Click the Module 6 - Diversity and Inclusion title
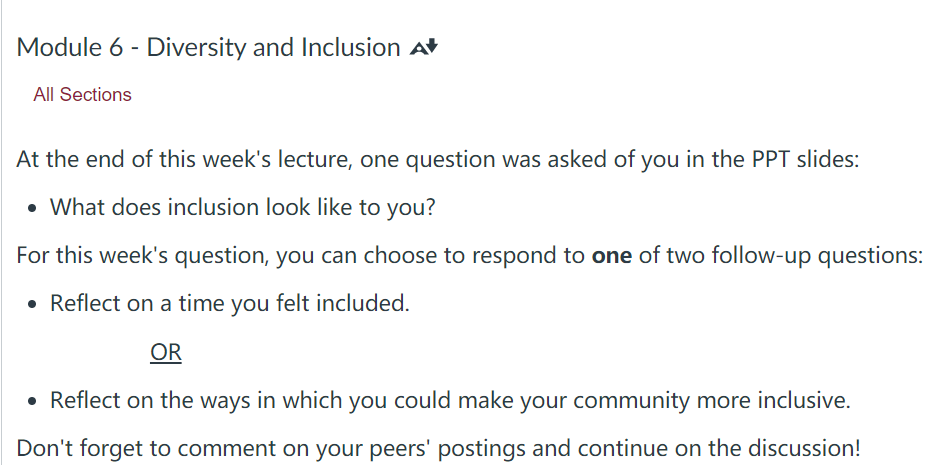 tap(208, 47)
